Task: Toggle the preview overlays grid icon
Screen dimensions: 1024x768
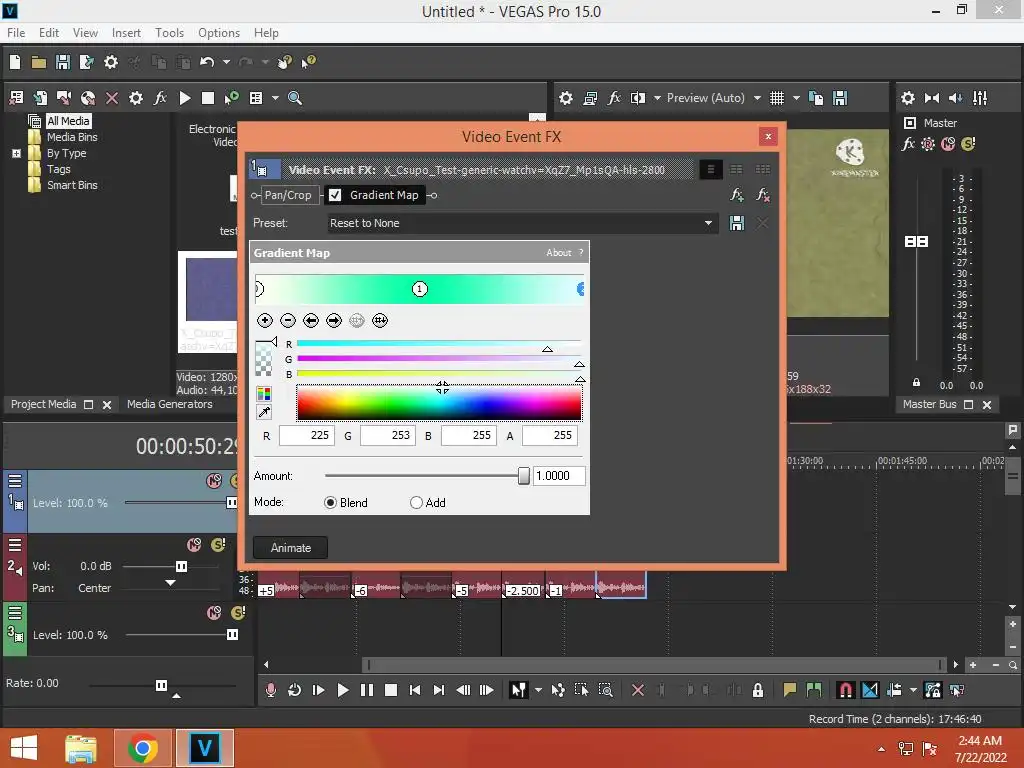Action: [776, 98]
